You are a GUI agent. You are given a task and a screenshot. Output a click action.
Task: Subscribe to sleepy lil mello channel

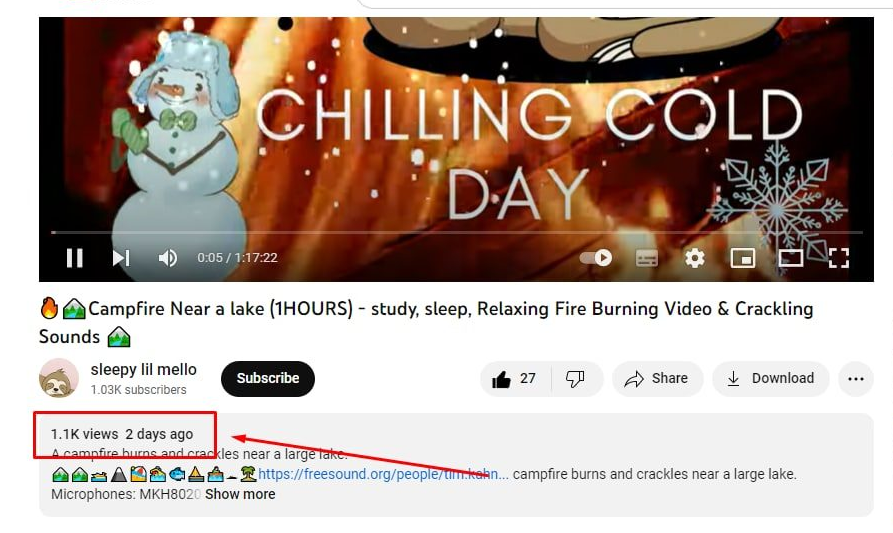268,379
